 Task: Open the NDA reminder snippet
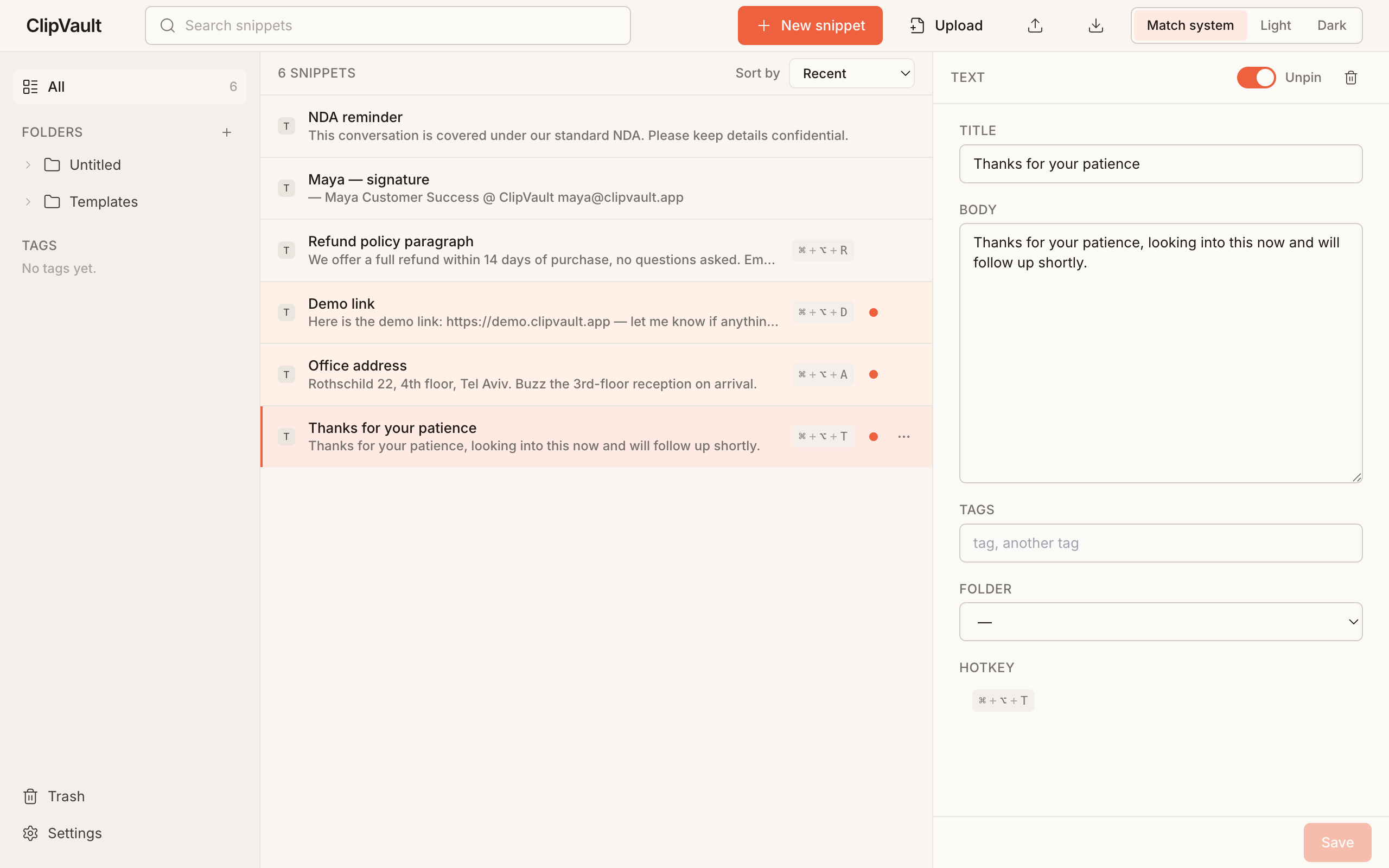click(x=596, y=126)
